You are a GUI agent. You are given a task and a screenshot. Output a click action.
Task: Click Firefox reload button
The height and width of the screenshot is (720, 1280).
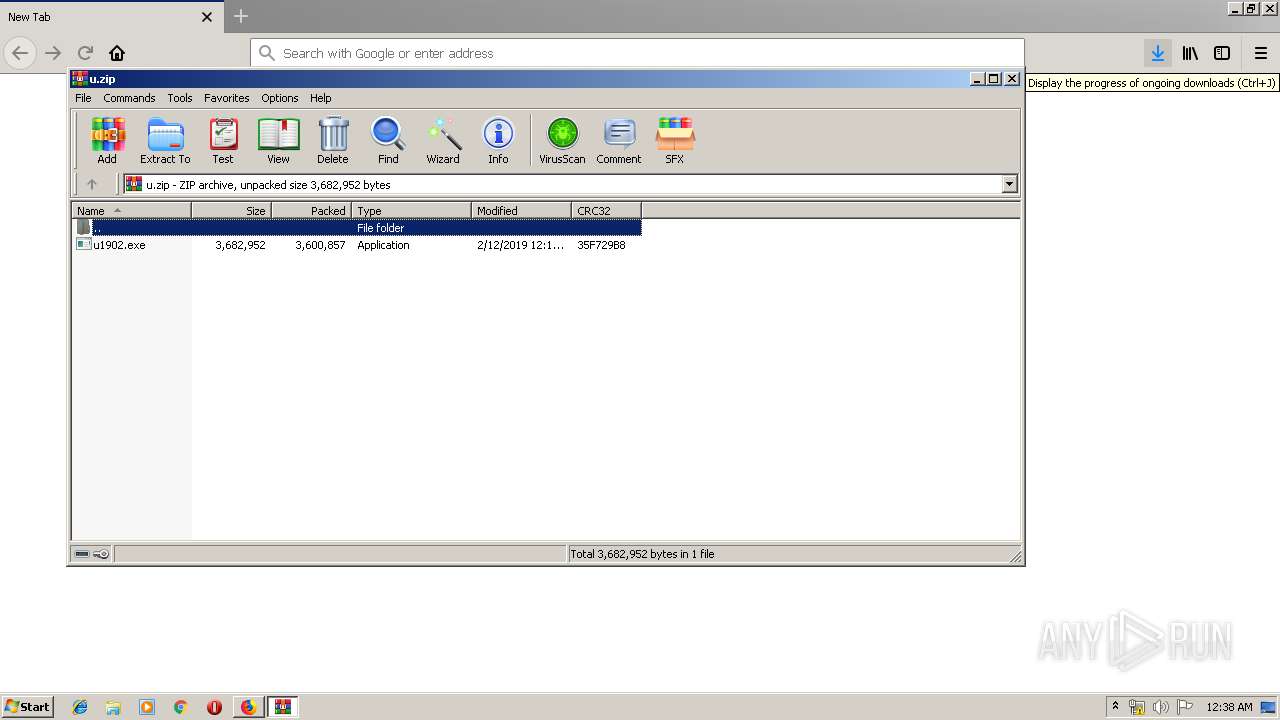[85, 53]
